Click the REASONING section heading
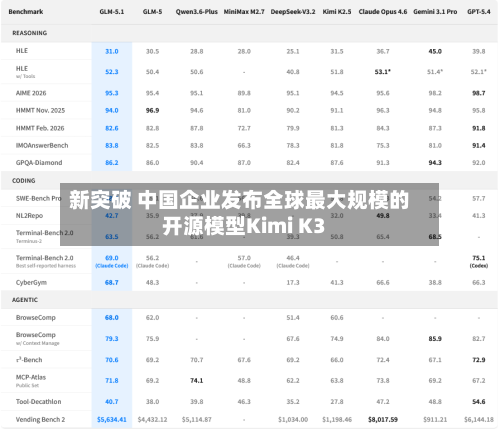The height and width of the screenshot is (429, 500). pyautogui.click(x=30, y=33)
